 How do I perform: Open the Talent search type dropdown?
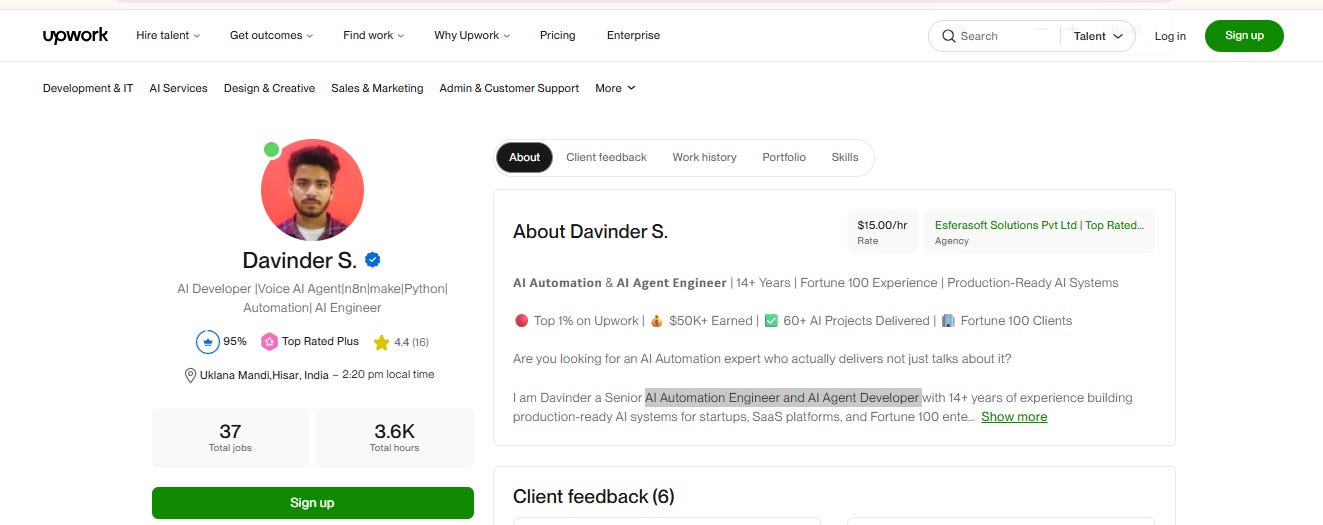1098,36
